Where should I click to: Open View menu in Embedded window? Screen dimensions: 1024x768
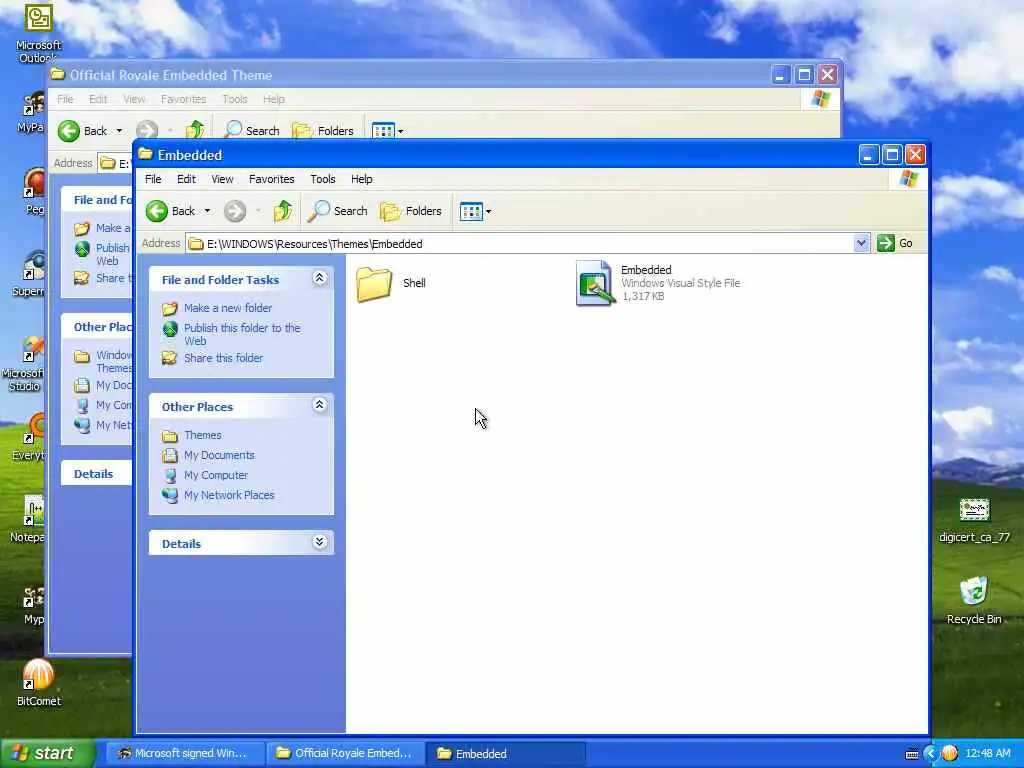pos(222,179)
